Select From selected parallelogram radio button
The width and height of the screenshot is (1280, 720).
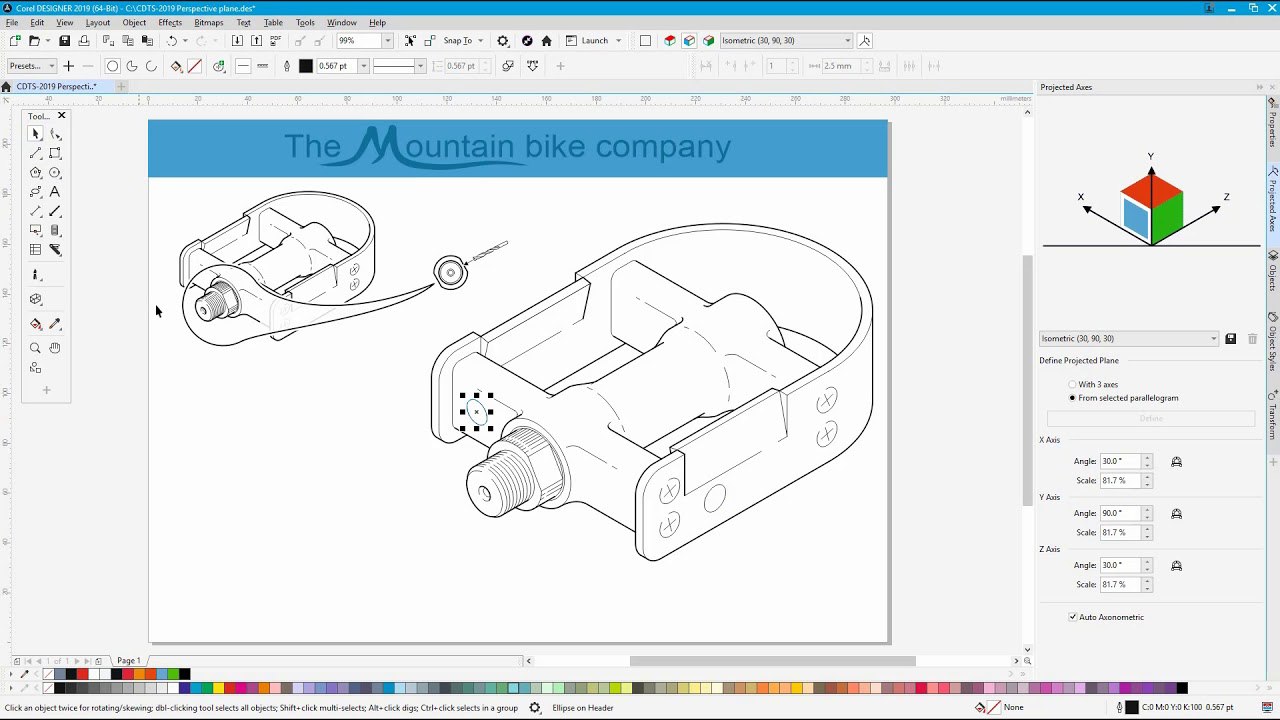[1072, 398]
